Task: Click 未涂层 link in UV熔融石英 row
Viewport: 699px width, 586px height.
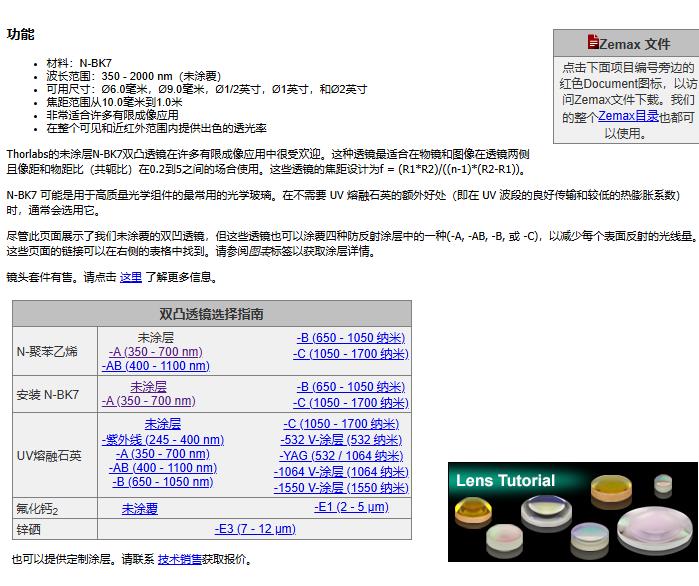Action: tap(163, 423)
